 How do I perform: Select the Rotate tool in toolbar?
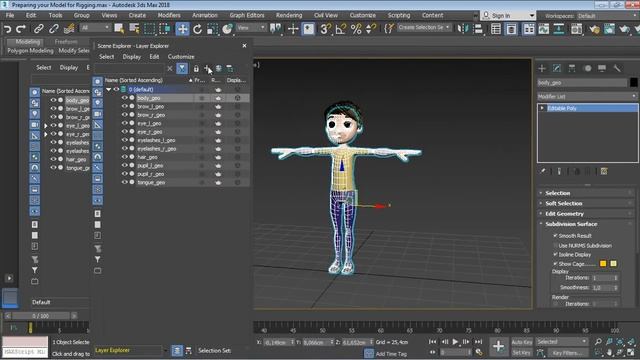point(198,29)
